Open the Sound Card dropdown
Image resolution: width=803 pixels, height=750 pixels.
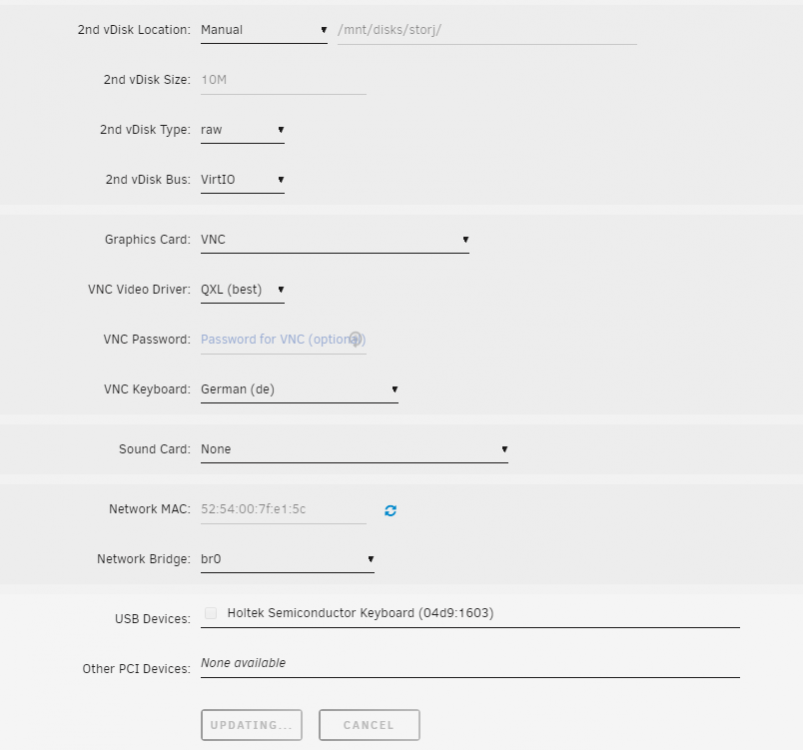354,449
